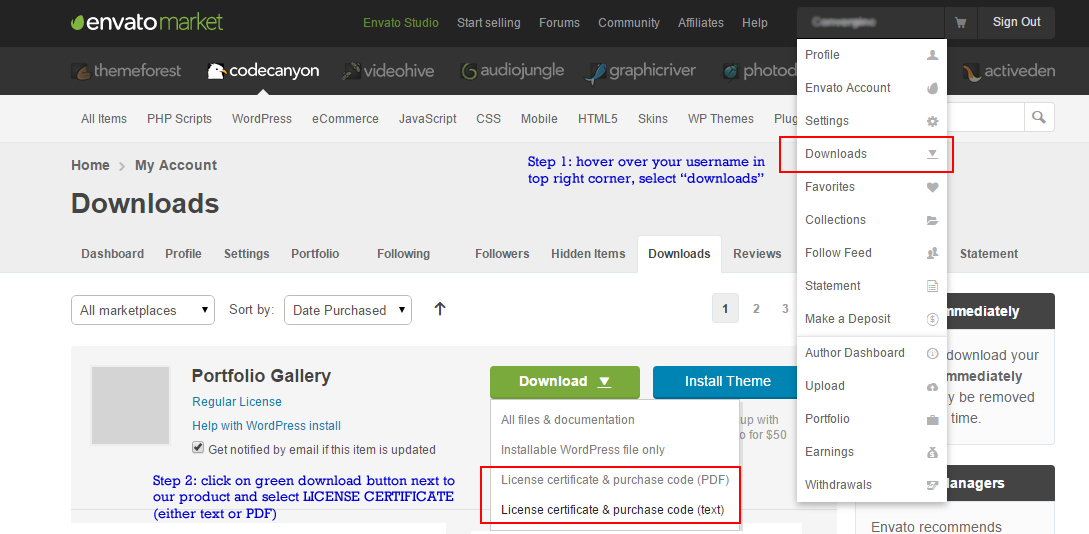
Task: Click the Install Theme button
Action: [x=727, y=381]
